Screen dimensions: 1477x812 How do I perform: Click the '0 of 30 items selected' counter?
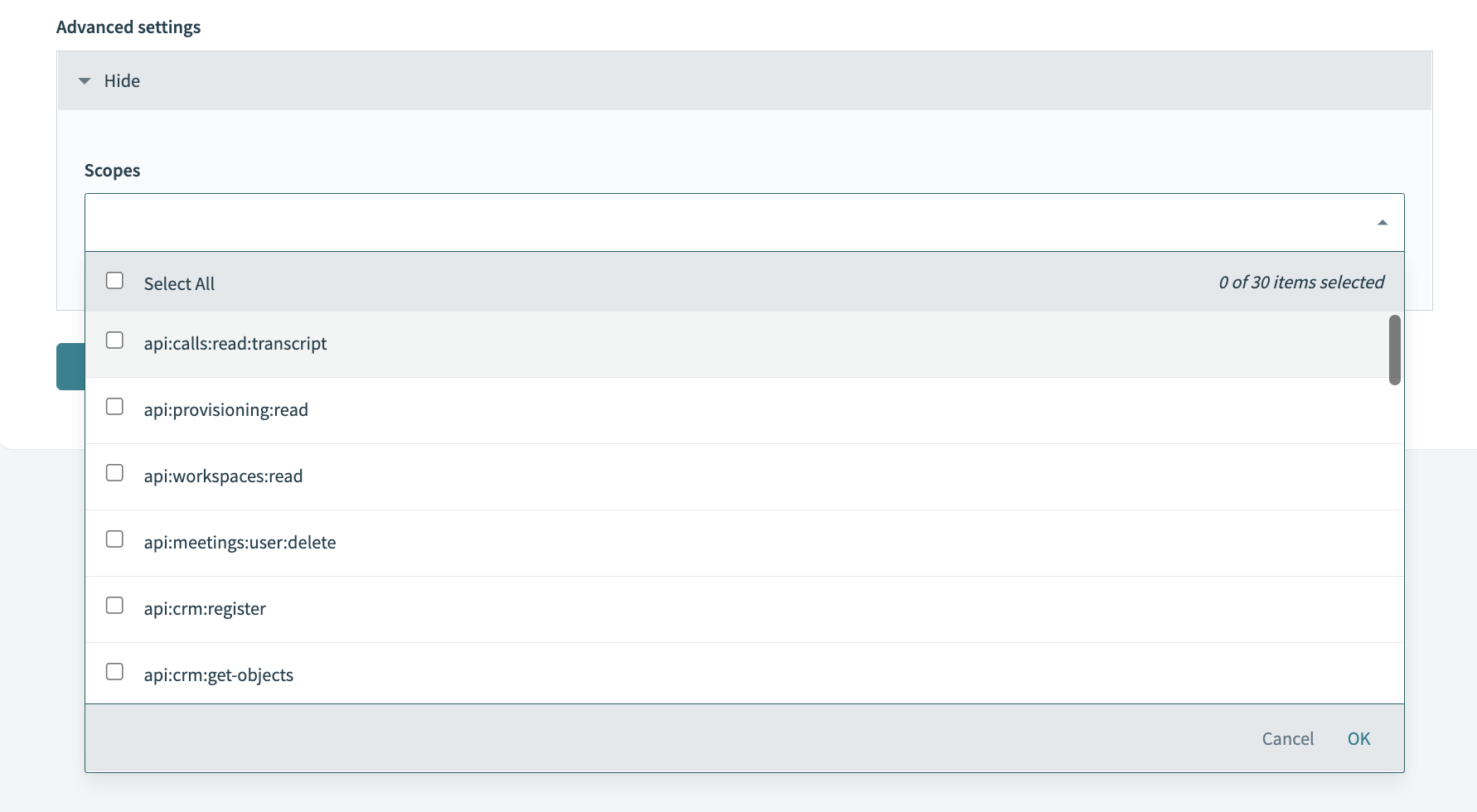[x=1300, y=283]
